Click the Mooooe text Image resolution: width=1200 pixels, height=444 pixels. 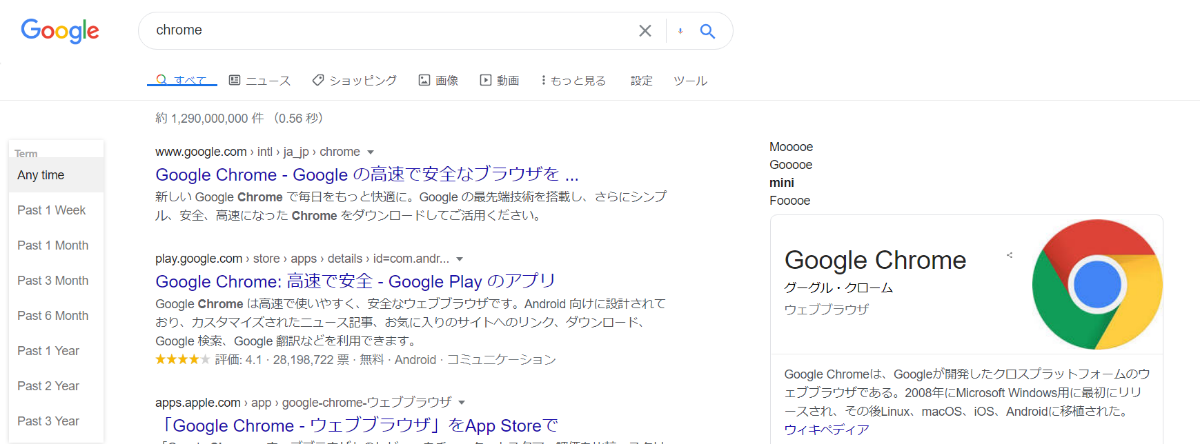[791, 147]
